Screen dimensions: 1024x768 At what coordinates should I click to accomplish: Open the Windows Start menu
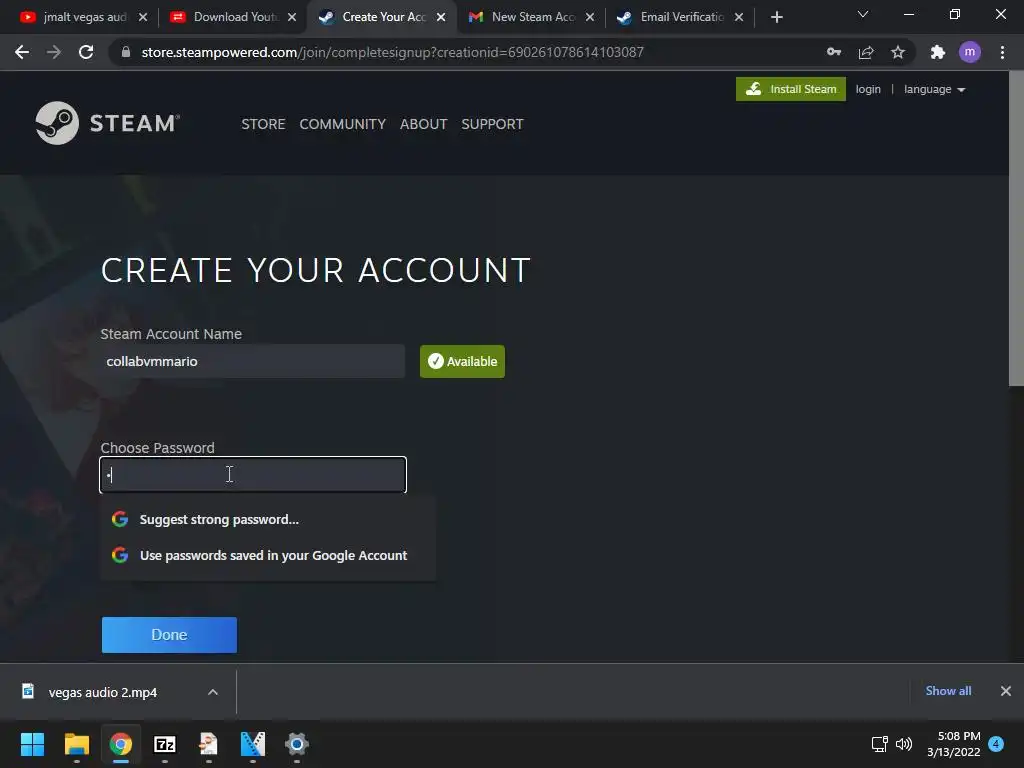point(32,744)
